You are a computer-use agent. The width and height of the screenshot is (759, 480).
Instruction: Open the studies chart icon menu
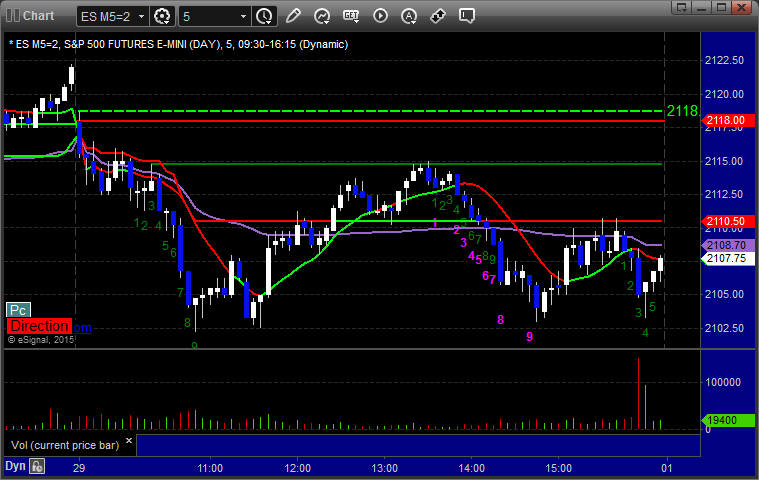[x=322, y=16]
